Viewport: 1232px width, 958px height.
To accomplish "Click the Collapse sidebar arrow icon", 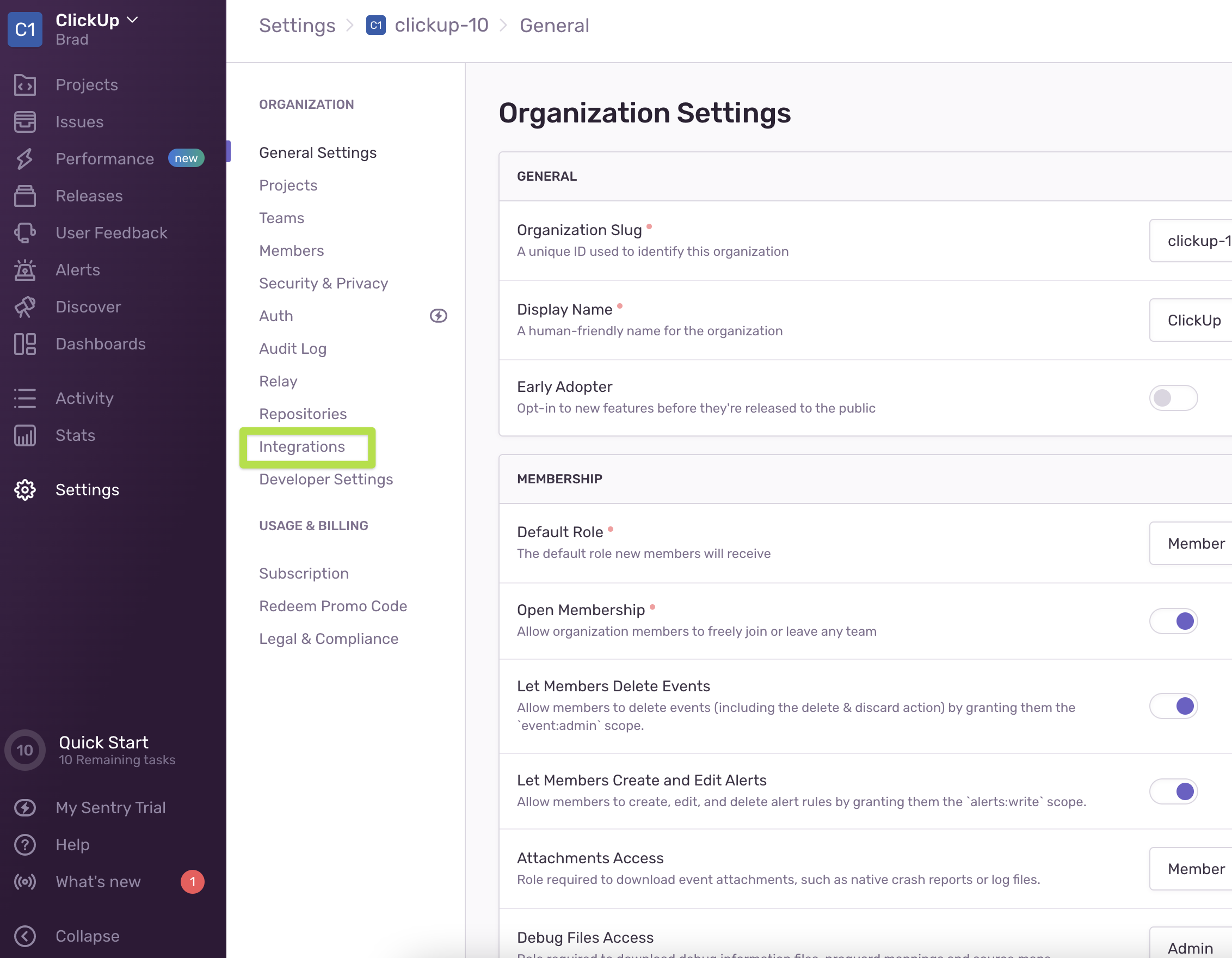I will (25, 936).
